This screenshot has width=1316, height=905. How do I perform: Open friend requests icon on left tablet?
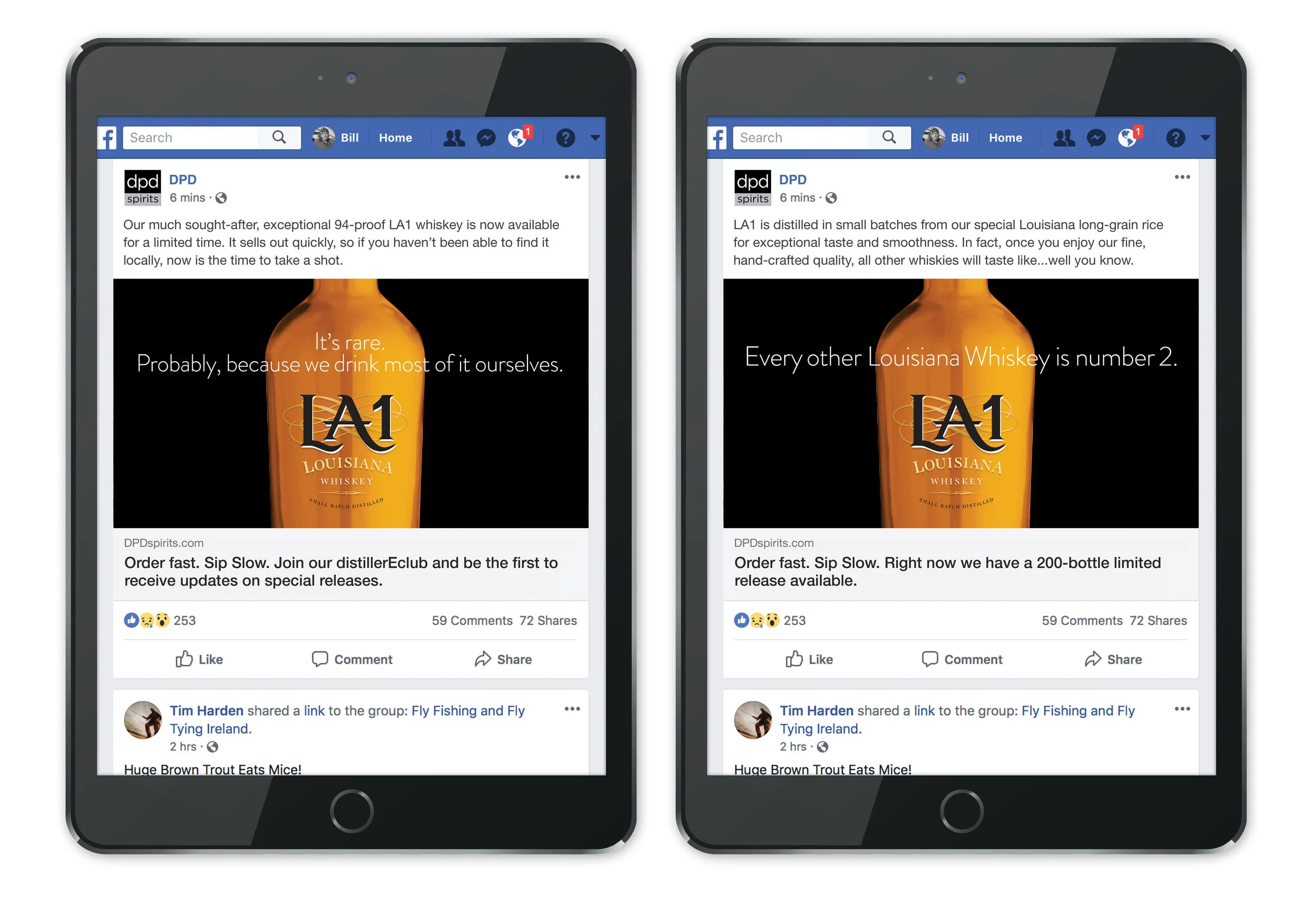click(x=454, y=138)
